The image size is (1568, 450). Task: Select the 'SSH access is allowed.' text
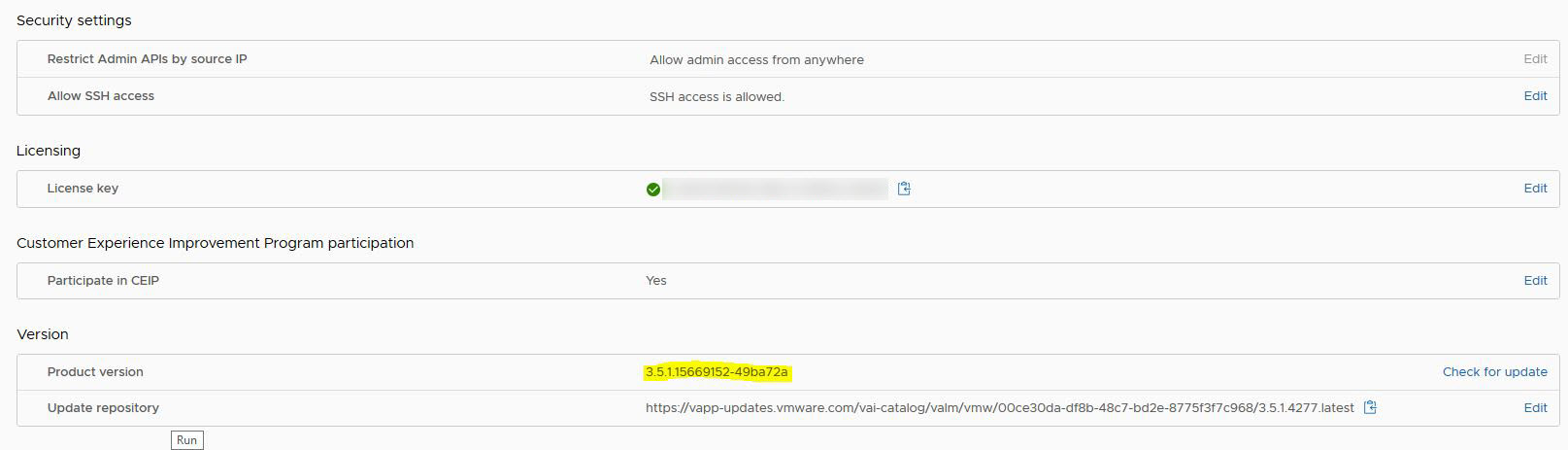pos(717,97)
